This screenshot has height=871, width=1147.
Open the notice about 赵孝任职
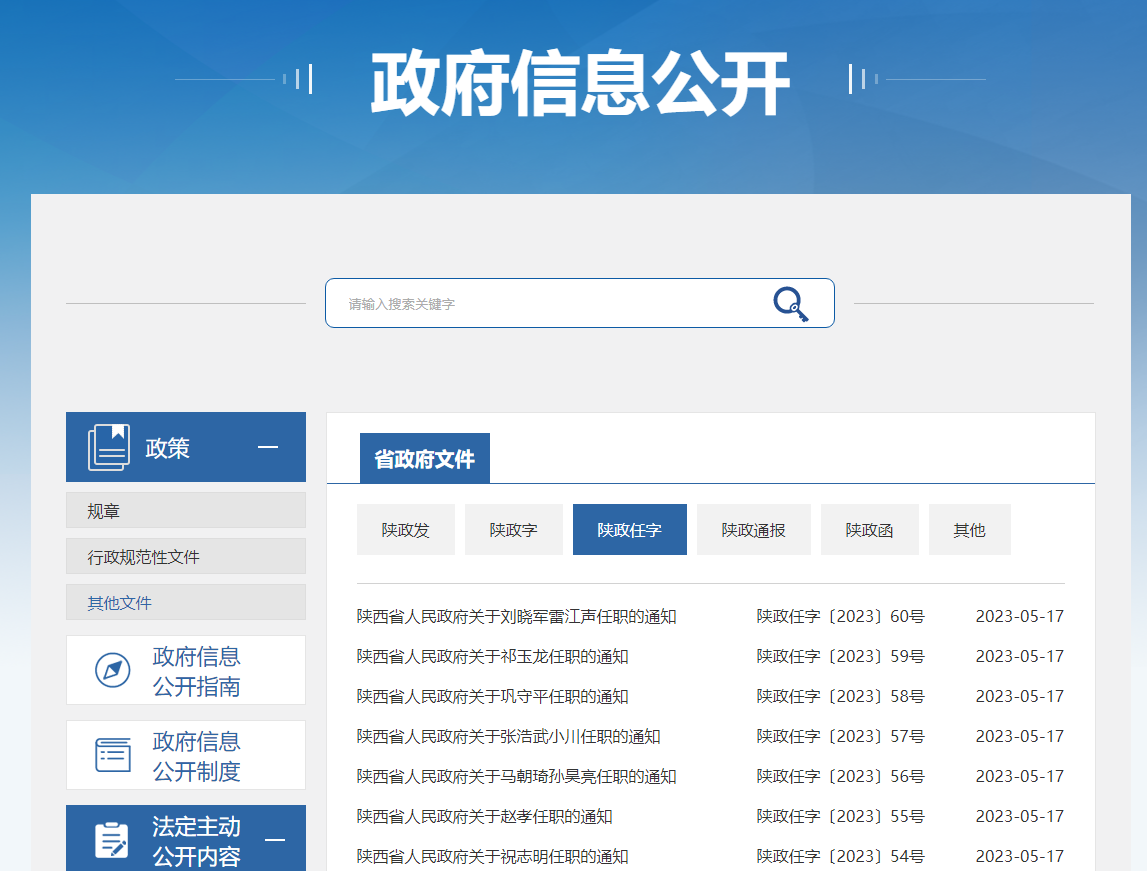click(x=484, y=816)
